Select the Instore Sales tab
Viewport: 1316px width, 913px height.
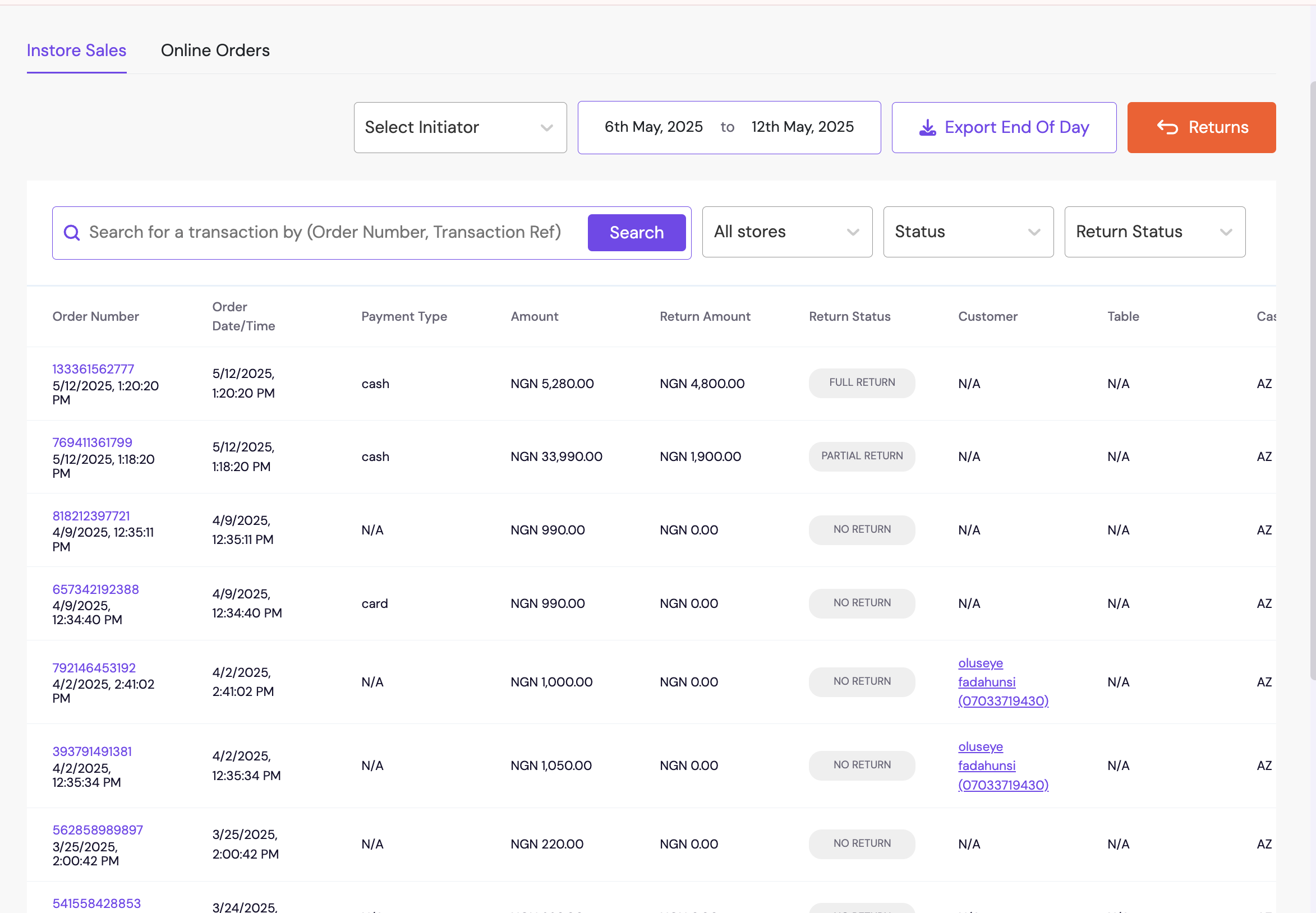[77, 50]
